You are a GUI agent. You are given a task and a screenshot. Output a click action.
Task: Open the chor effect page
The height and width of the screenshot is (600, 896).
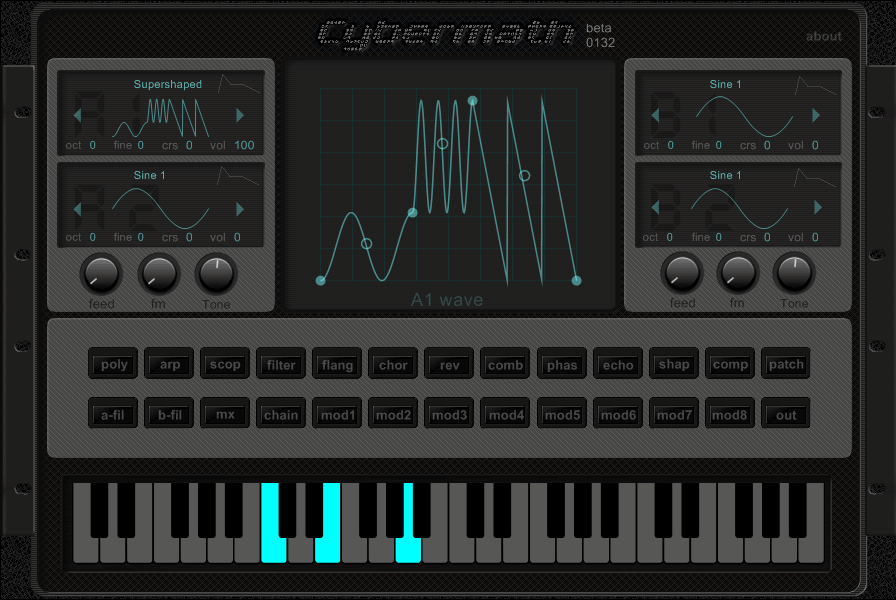click(x=393, y=363)
